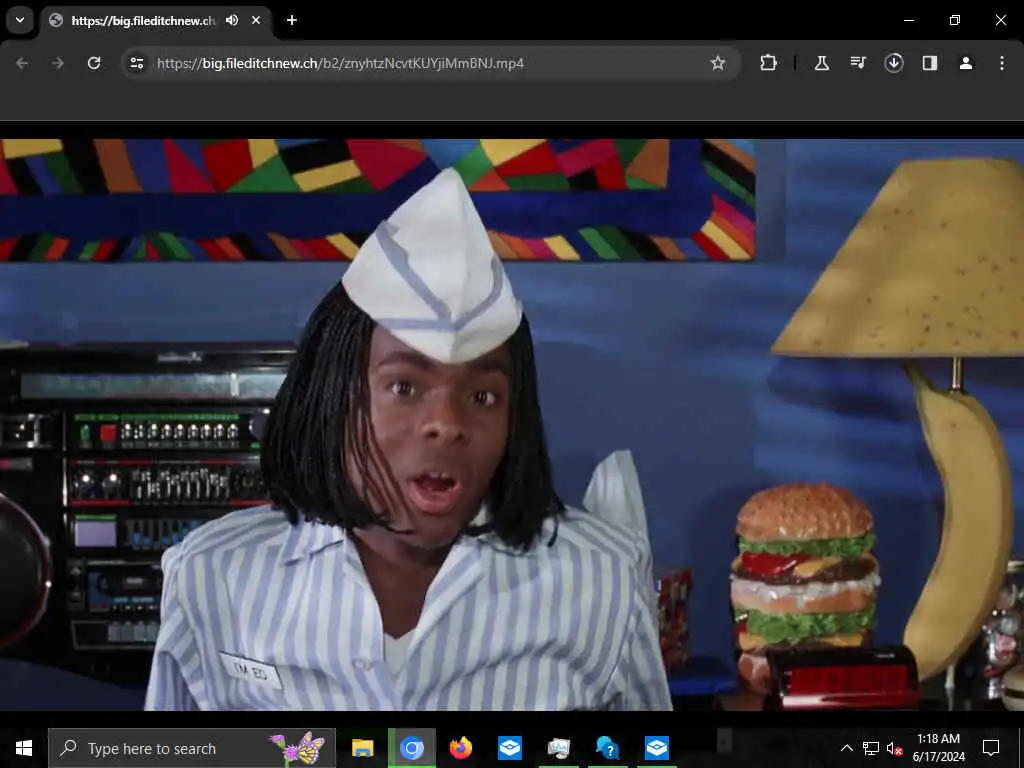
Task: Restore down the browser window
Action: coord(955,20)
